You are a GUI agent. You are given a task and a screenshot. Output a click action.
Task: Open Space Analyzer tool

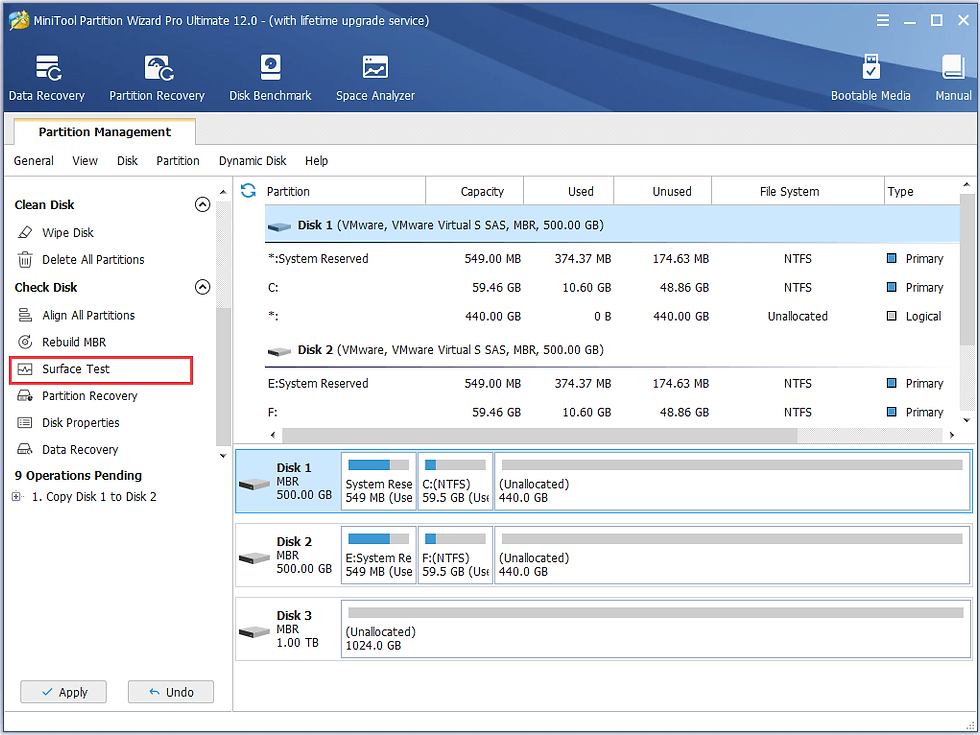375,78
